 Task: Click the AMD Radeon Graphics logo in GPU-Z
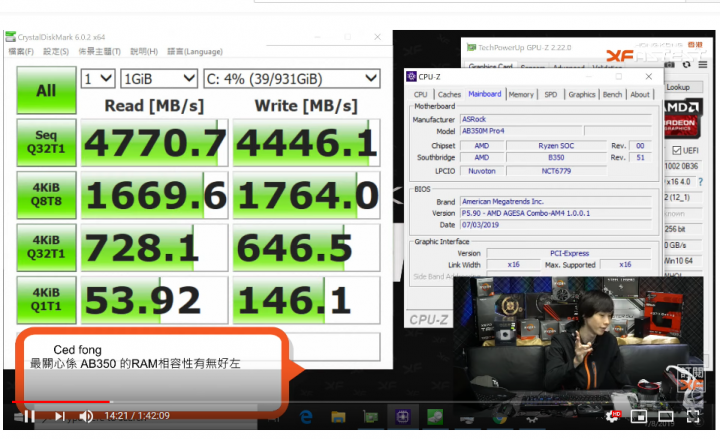(681, 119)
